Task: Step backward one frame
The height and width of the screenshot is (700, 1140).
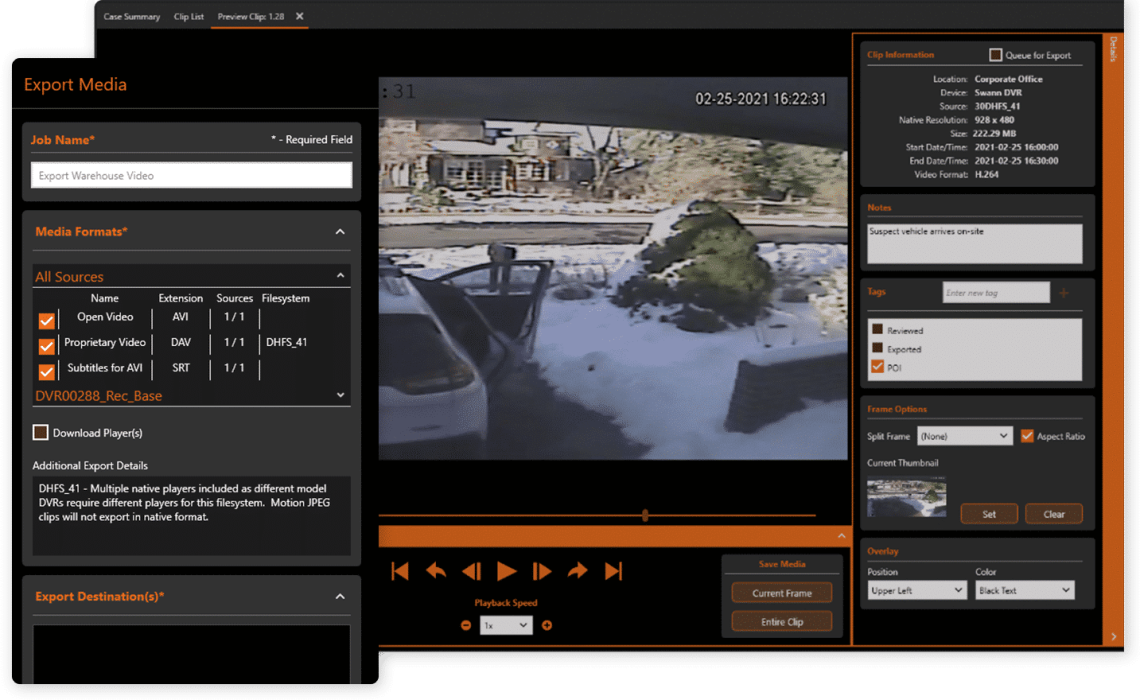Action: coord(471,571)
